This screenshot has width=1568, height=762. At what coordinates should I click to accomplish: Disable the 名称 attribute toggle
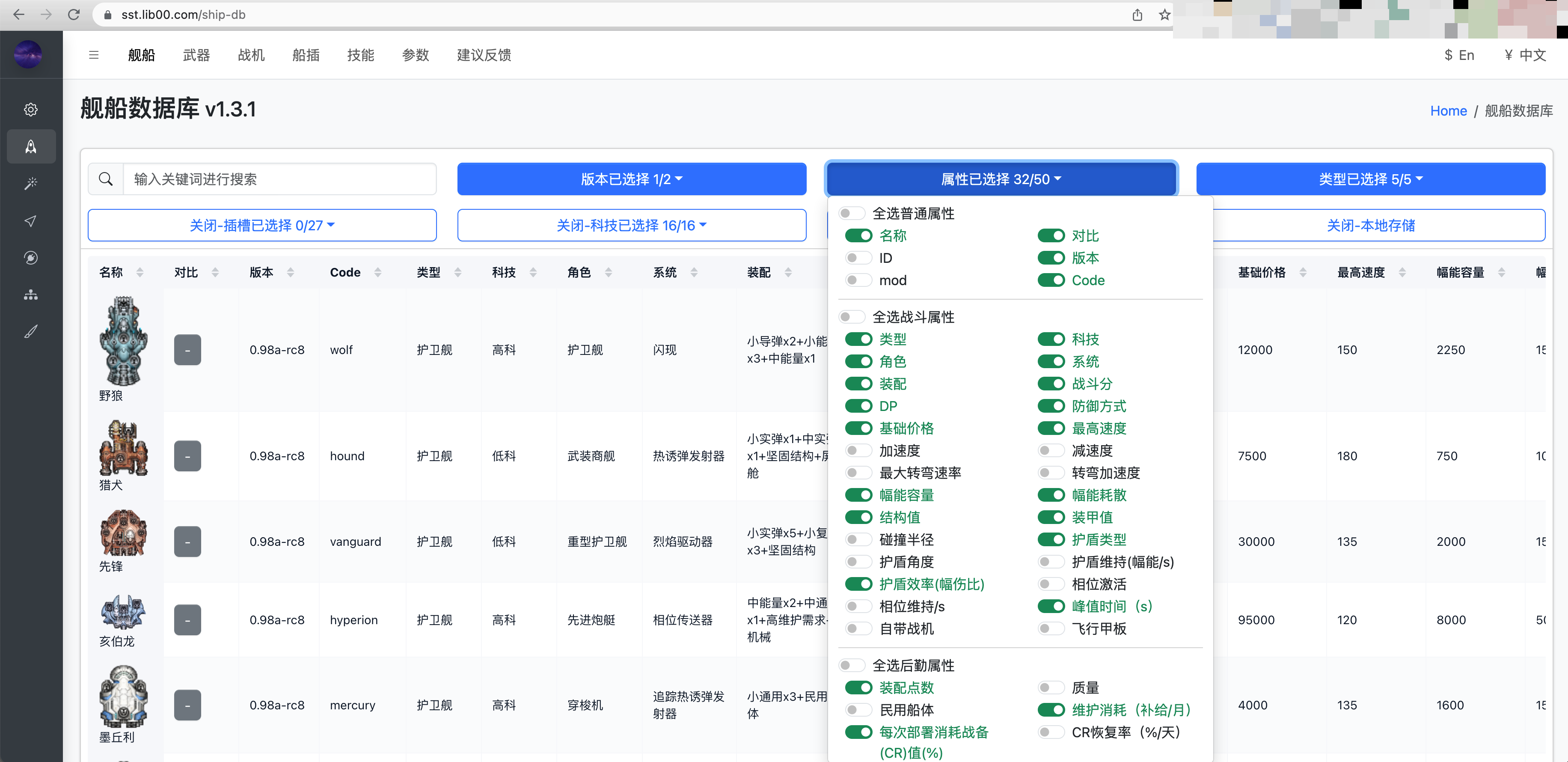pos(859,236)
